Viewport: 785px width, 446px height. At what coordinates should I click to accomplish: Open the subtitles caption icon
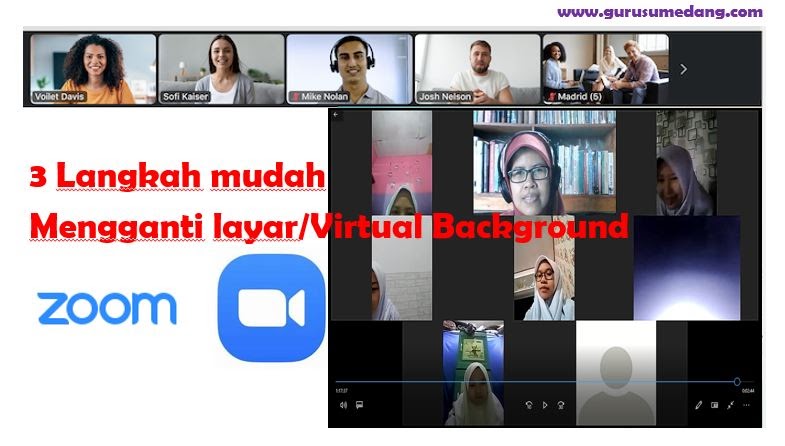(x=359, y=405)
